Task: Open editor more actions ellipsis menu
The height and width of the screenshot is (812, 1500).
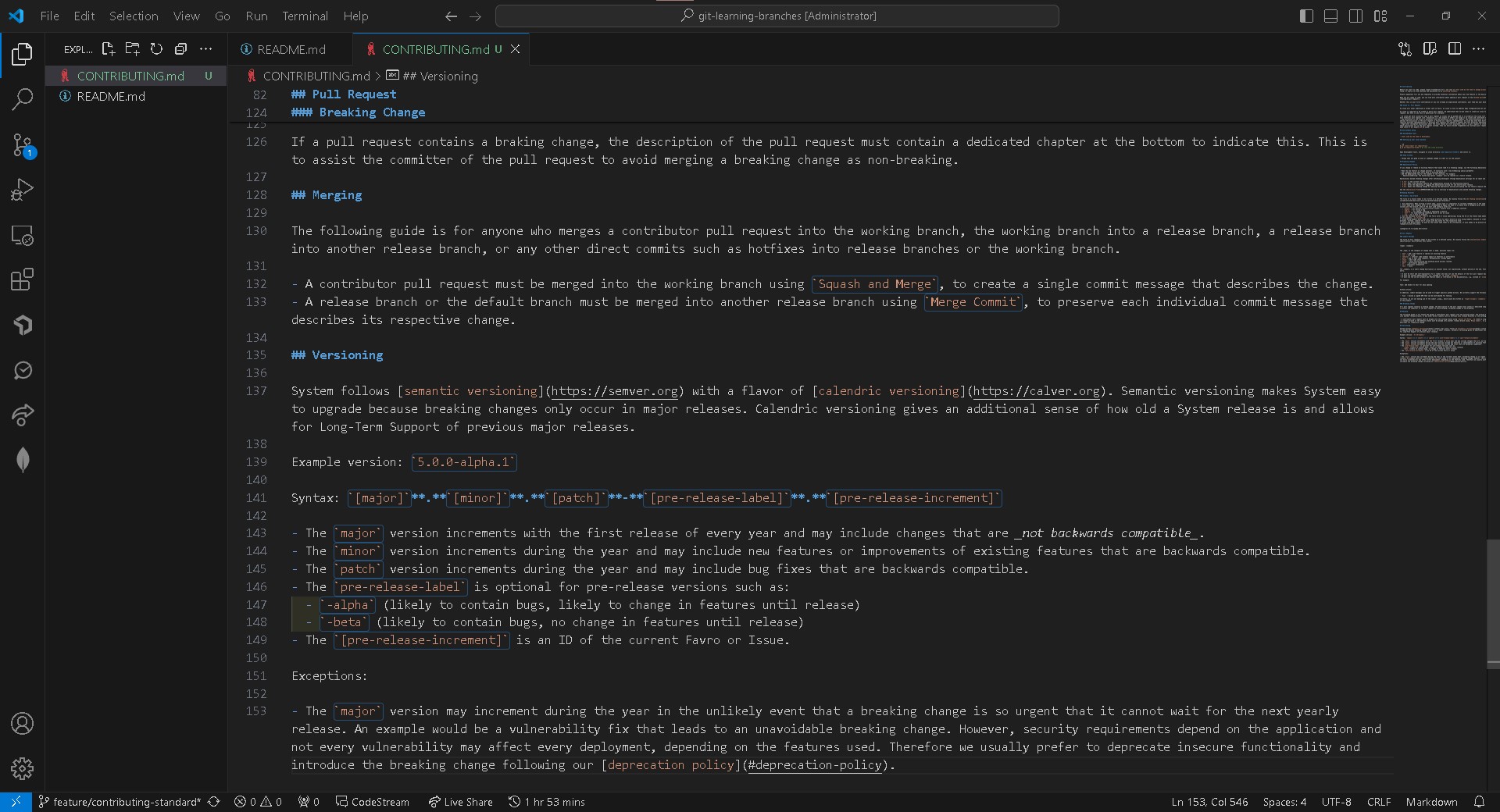Action: (x=1478, y=49)
